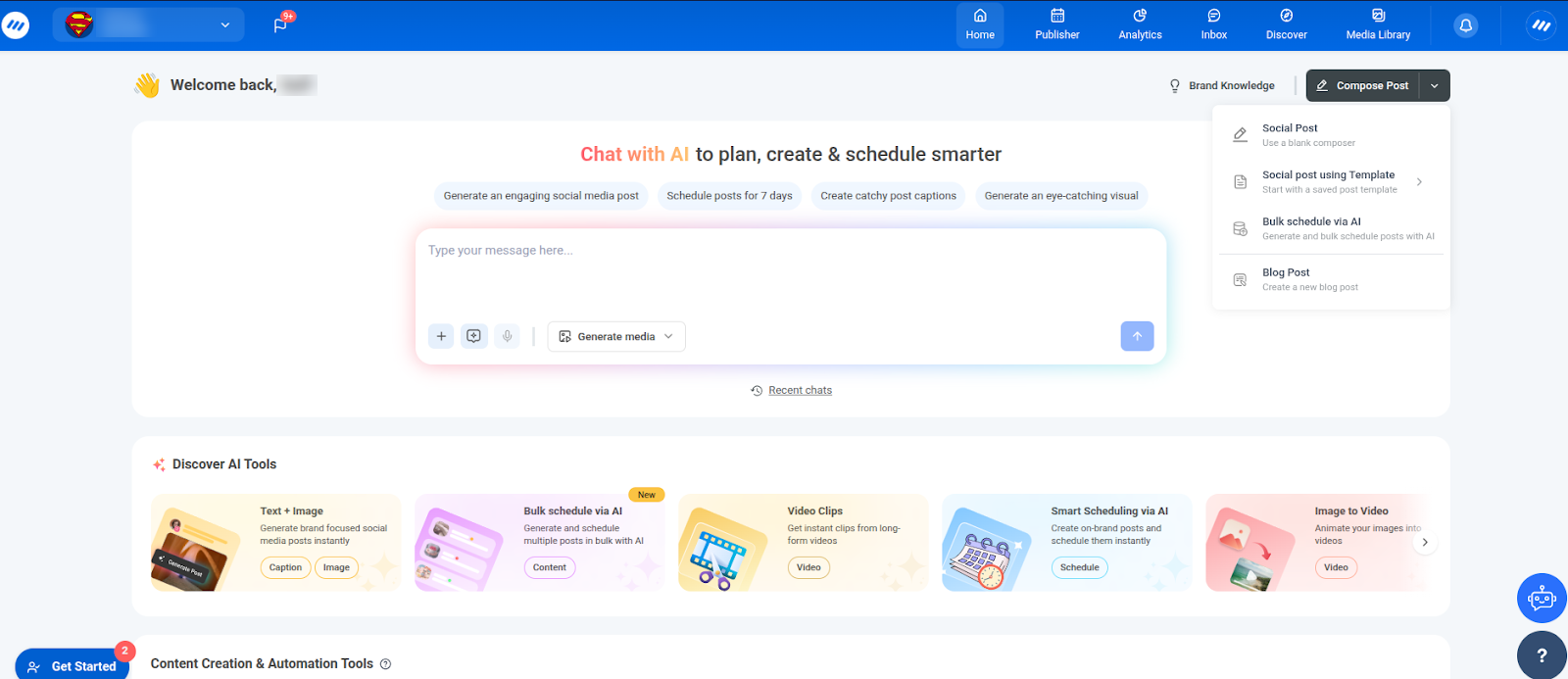
Task: Open the profile avatar menu at top right
Action: click(x=1542, y=25)
